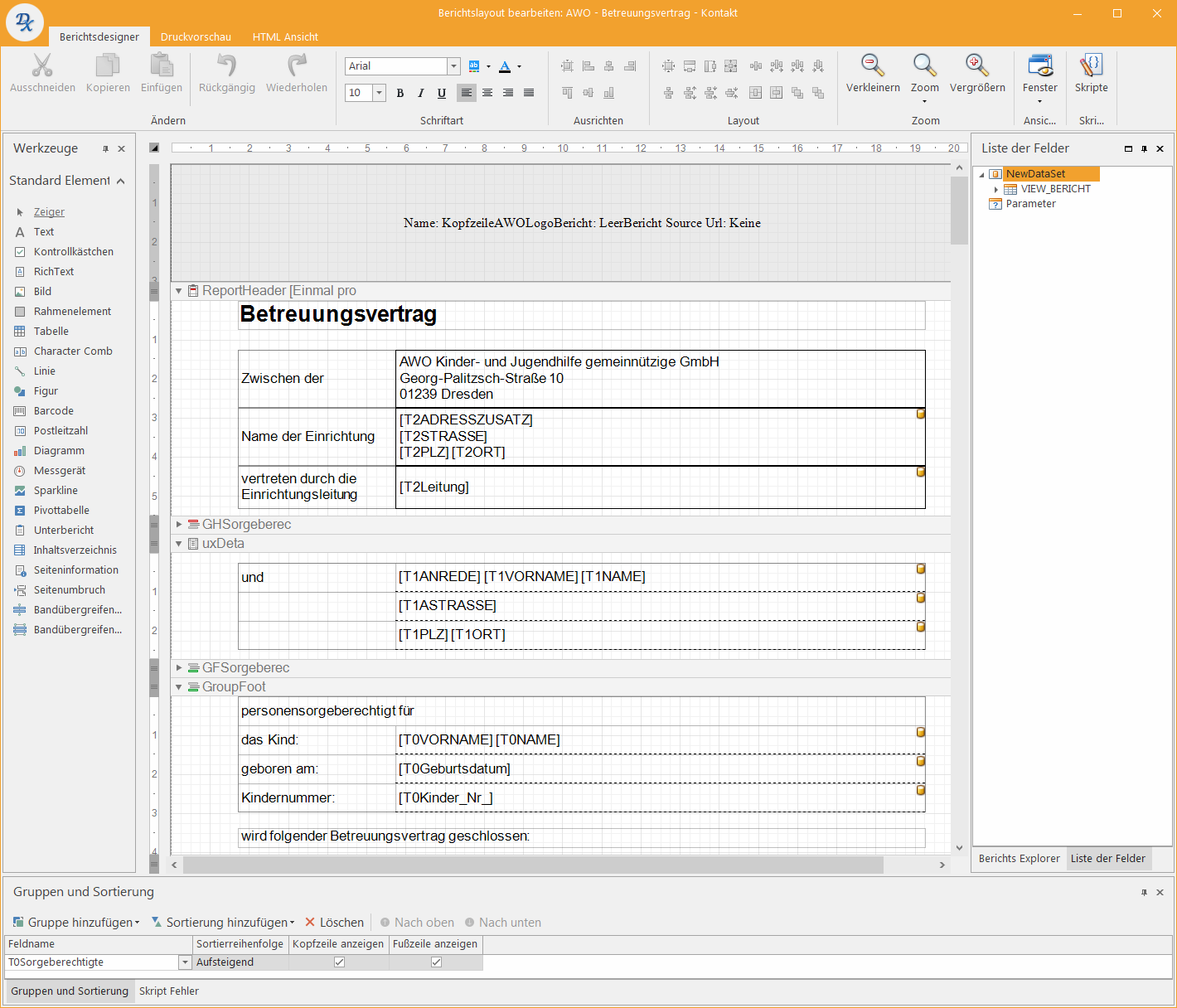
Task: Open the T0Sorgeberechtigte field name dropdown
Action: click(x=185, y=962)
